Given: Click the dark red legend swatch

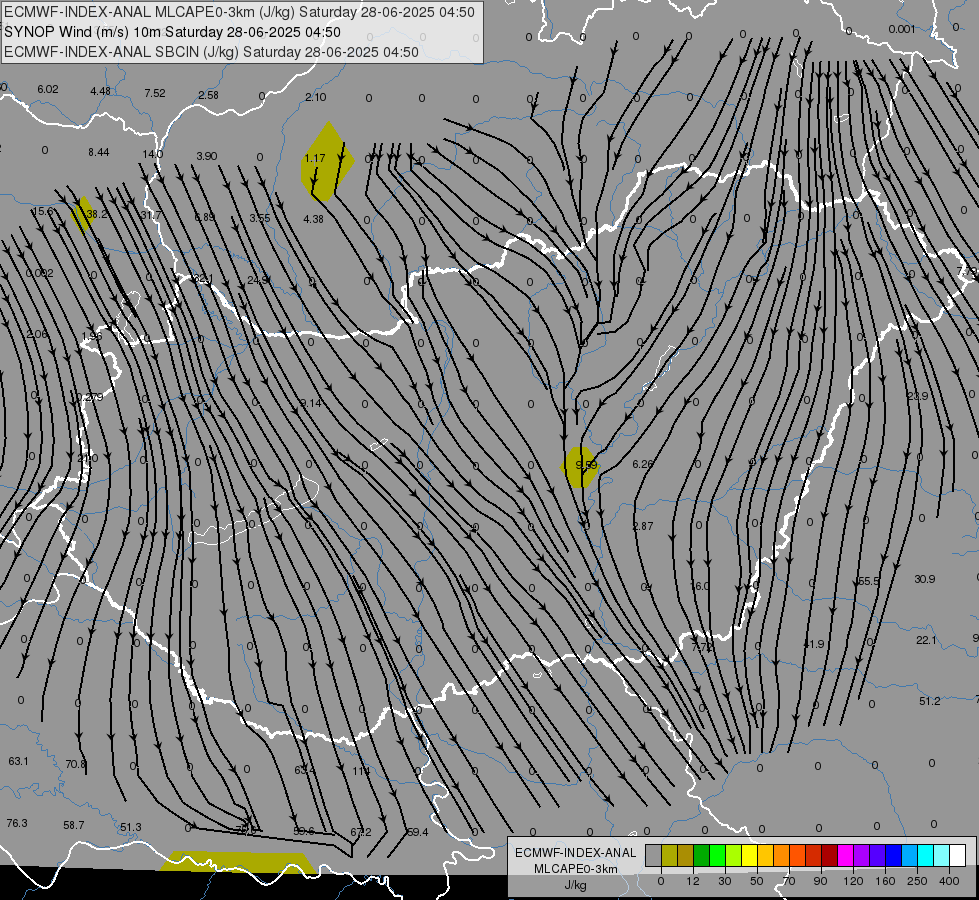Looking at the screenshot, I should (829, 855).
